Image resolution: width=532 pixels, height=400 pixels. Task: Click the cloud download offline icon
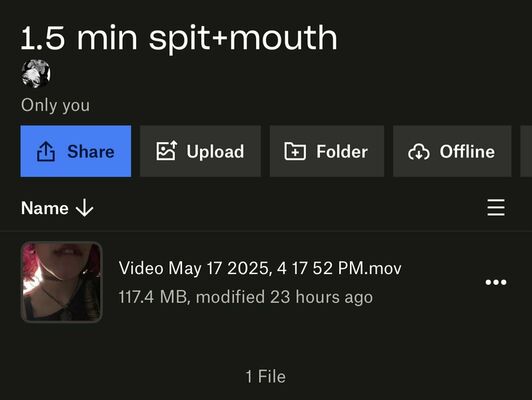(419, 152)
